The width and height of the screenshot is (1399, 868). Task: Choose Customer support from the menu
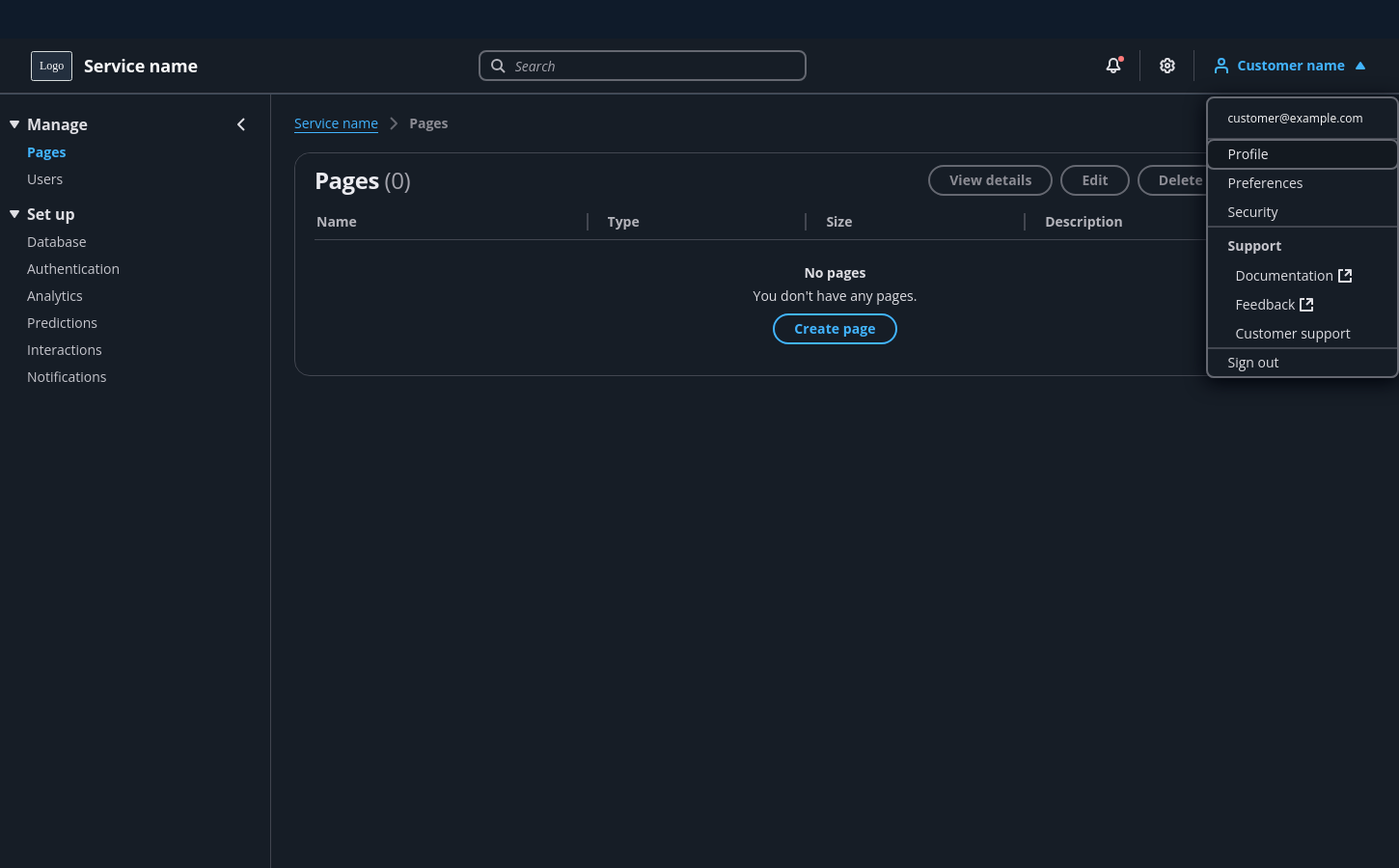[x=1293, y=333]
